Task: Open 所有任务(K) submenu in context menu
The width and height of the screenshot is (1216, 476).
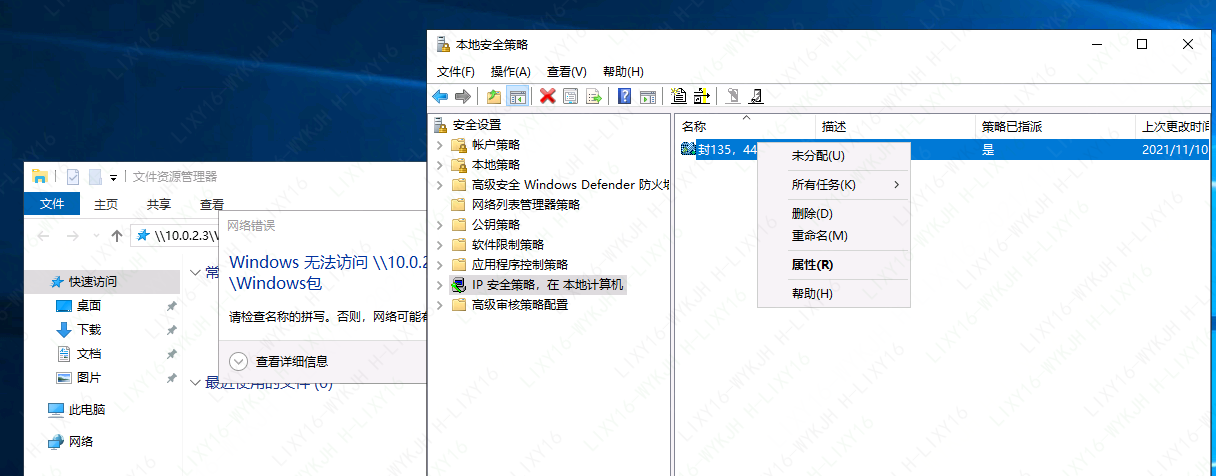Action: coord(835,185)
